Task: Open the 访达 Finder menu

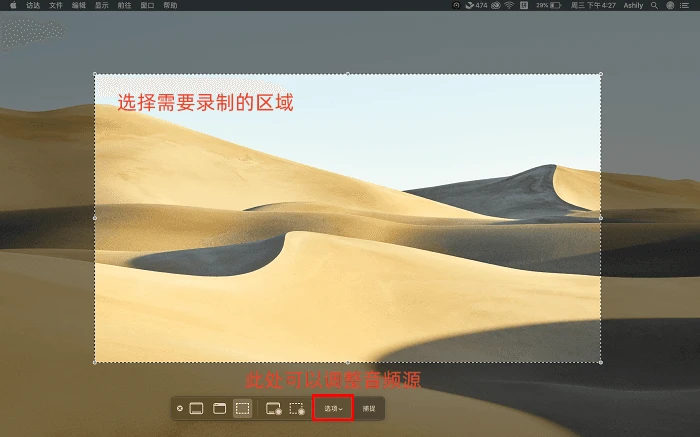Action: click(33, 5)
